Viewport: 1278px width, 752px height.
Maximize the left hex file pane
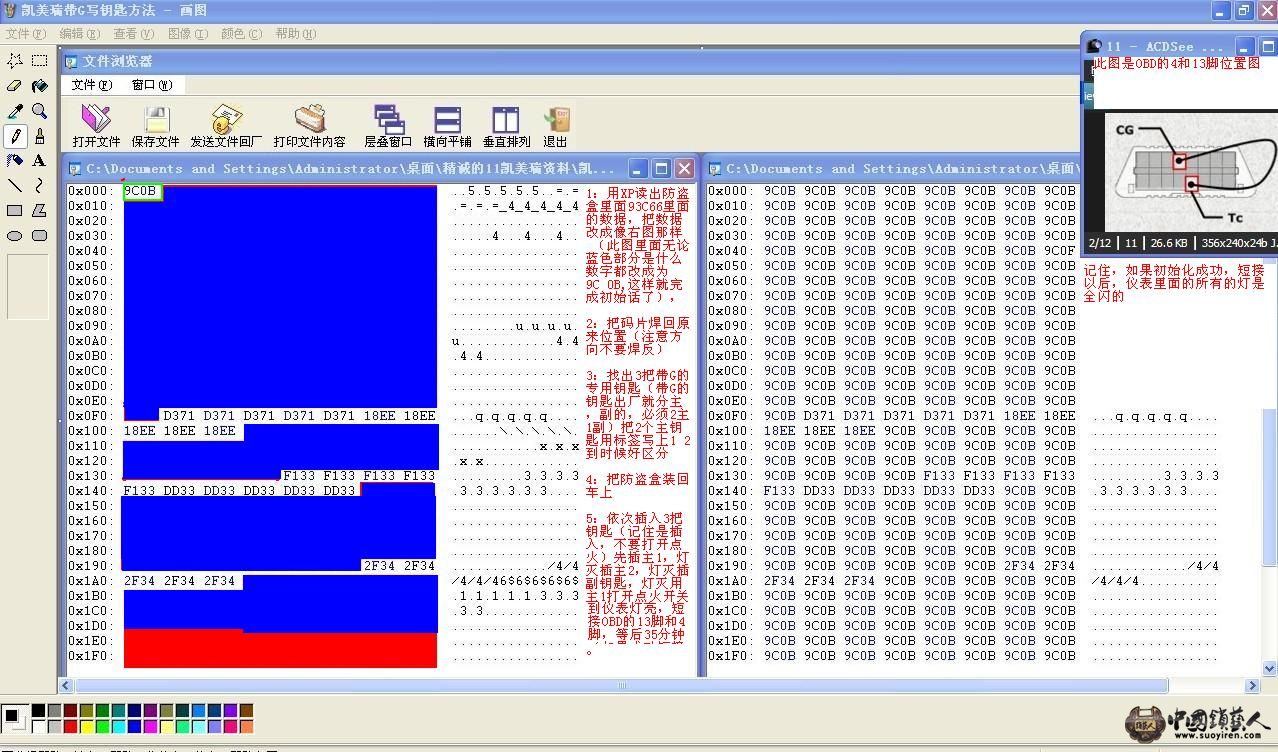[x=661, y=168]
